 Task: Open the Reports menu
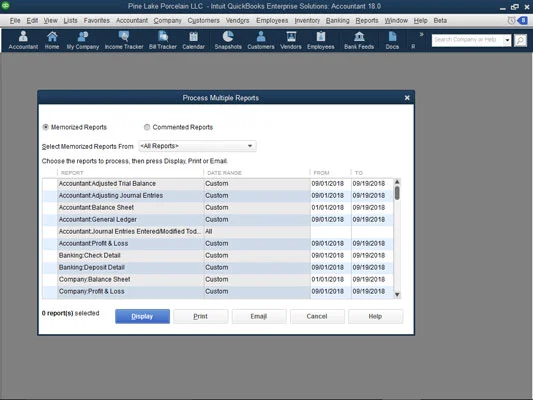click(367, 20)
